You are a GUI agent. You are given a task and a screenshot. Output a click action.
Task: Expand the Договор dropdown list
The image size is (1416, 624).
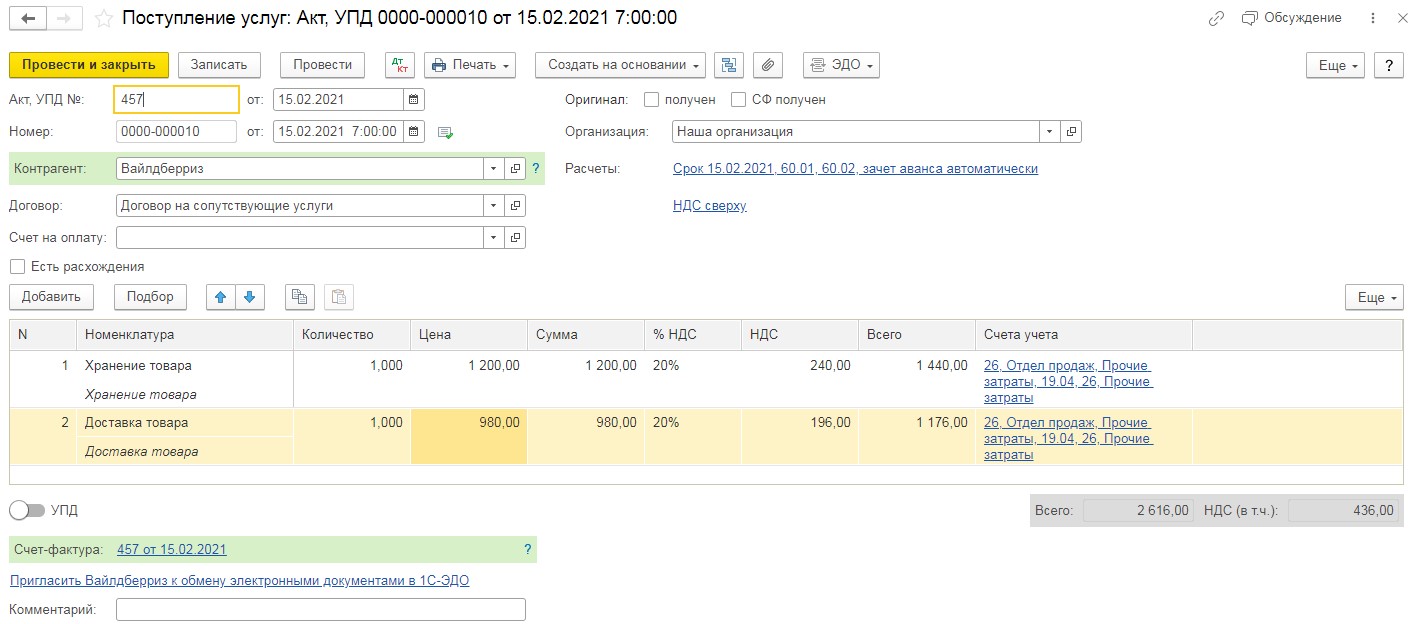point(494,206)
